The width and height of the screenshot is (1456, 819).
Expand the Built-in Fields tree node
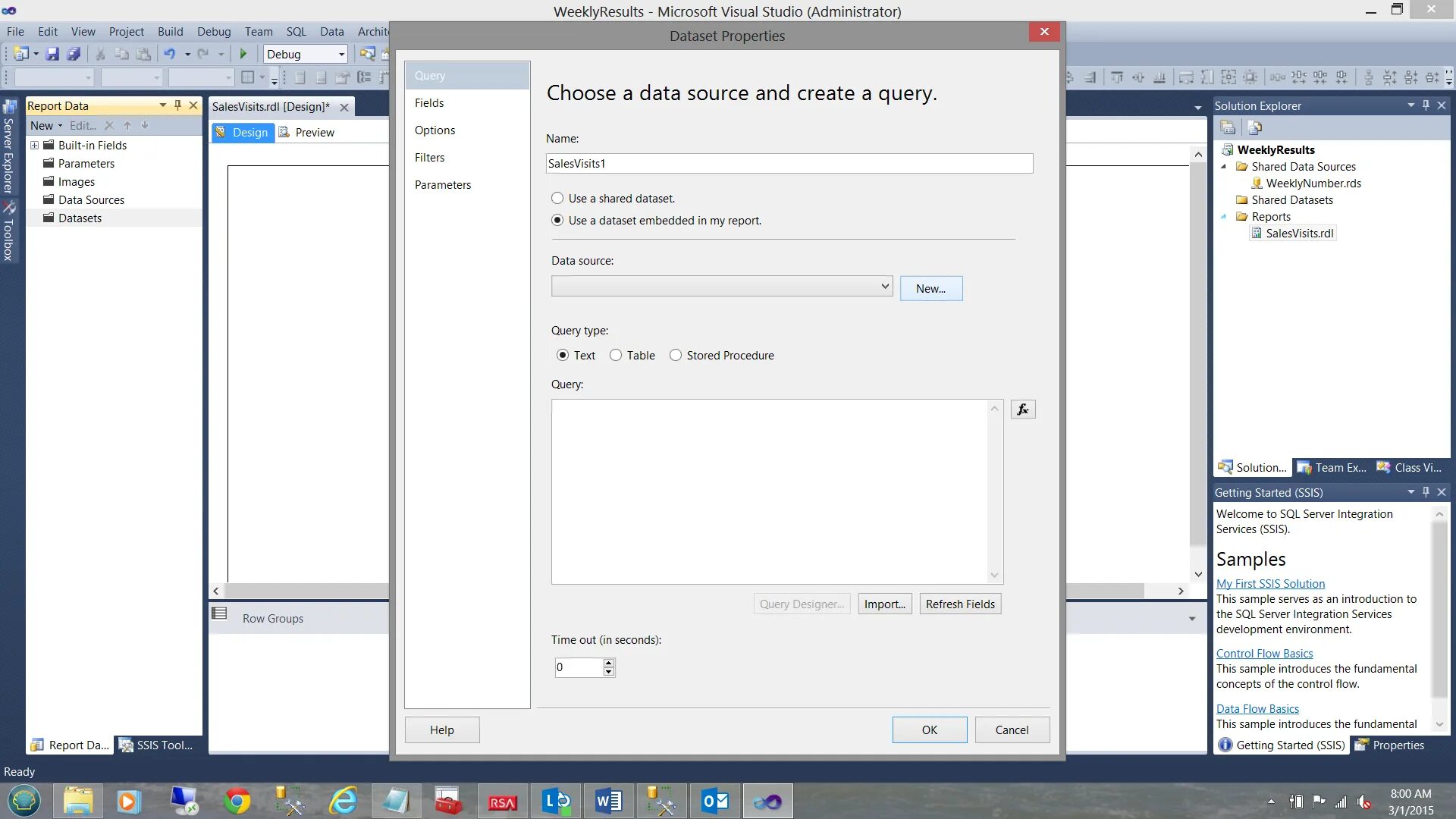click(34, 146)
